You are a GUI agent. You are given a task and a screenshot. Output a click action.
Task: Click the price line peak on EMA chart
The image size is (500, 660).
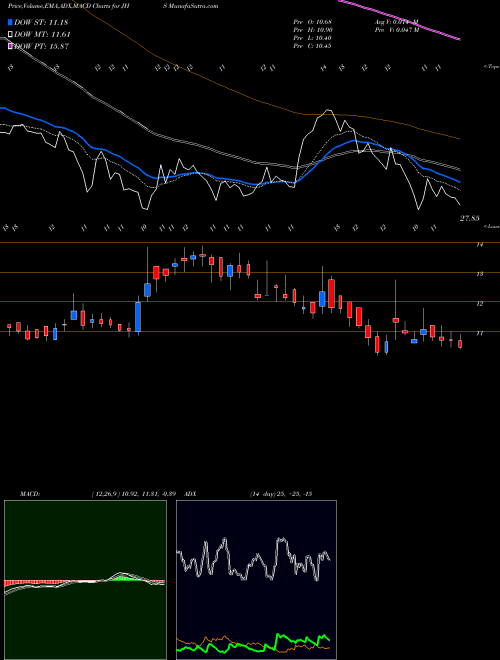(329, 110)
